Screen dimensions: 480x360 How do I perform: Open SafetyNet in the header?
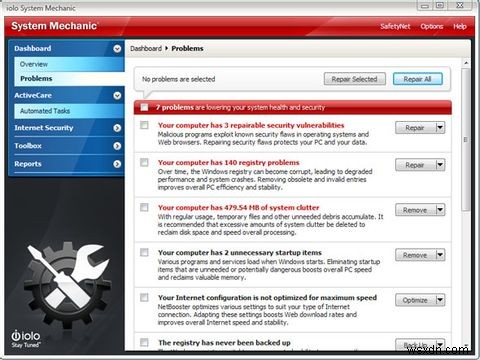coord(395,26)
